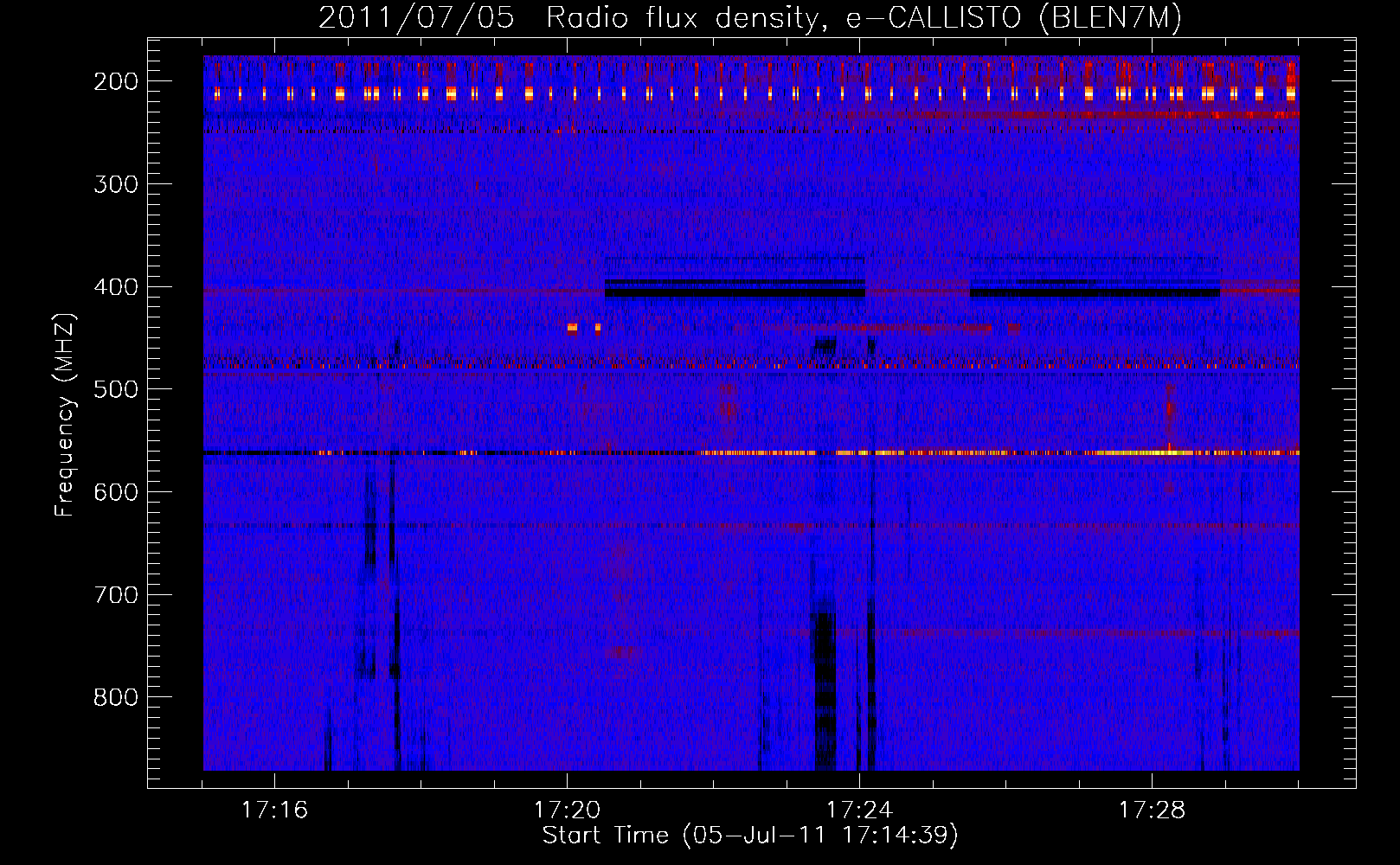This screenshot has width=1400, height=865.
Task: Click the 17:16 time tick label
Action: pyautogui.click(x=274, y=811)
